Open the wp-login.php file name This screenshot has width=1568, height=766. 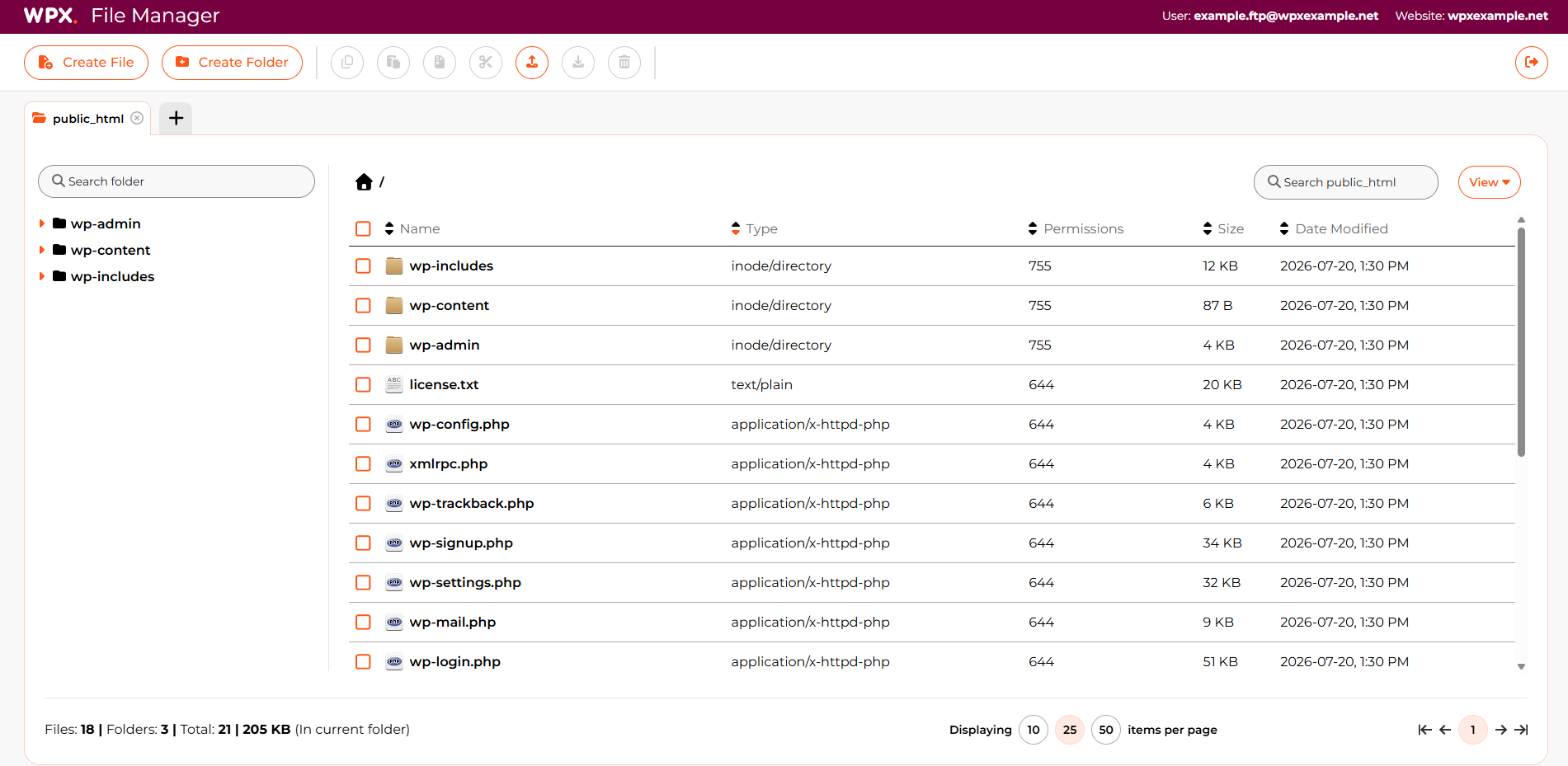click(454, 661)
